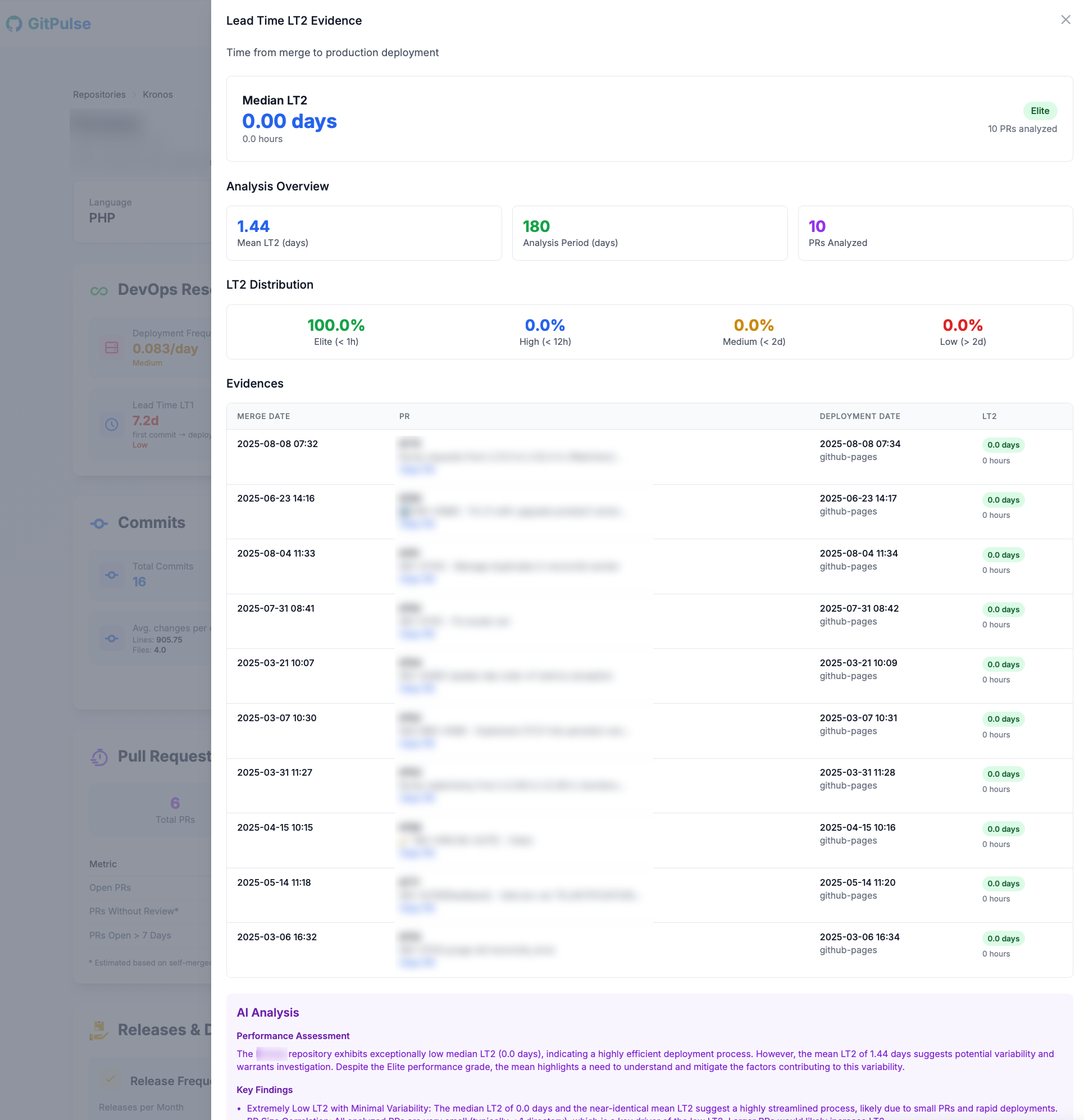
Task: Open the Repositories breadcrumb link
Action: tap(99, 94)
